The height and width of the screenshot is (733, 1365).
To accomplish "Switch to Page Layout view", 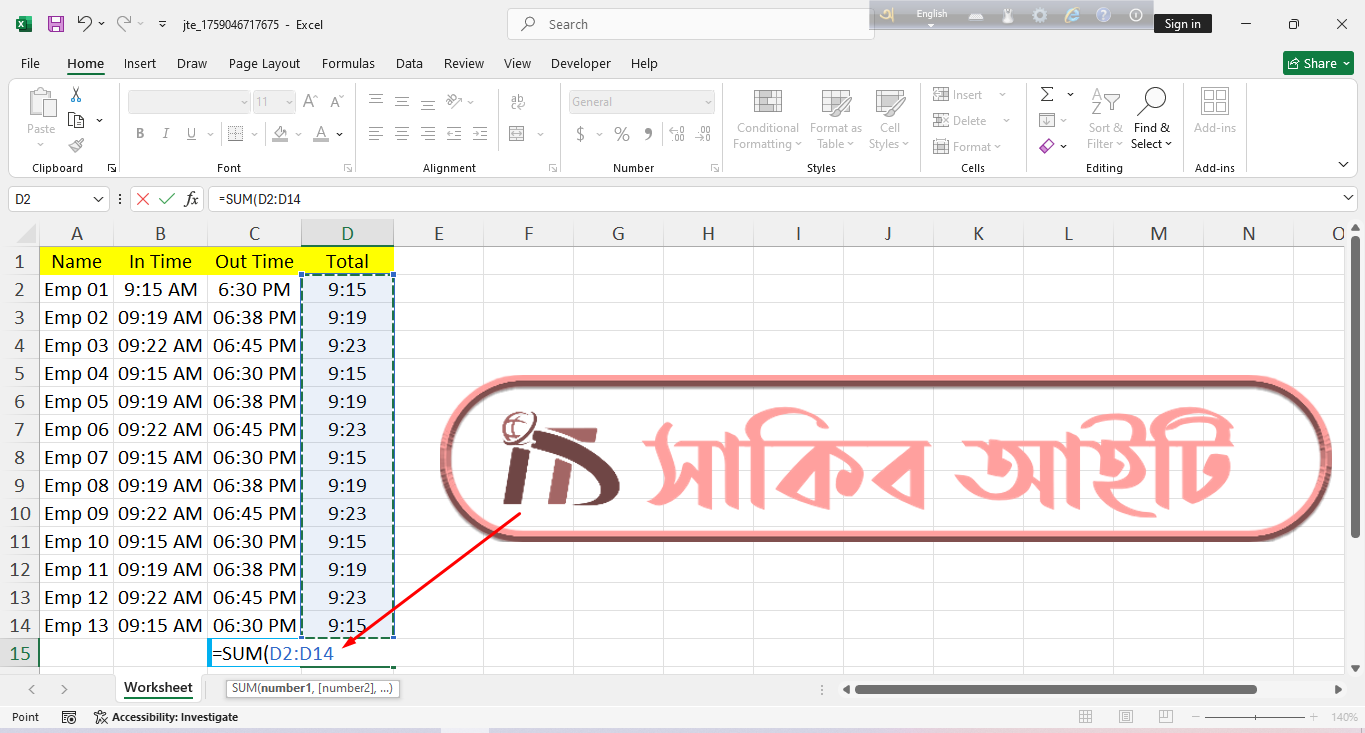I will [x=1126, y=717].
